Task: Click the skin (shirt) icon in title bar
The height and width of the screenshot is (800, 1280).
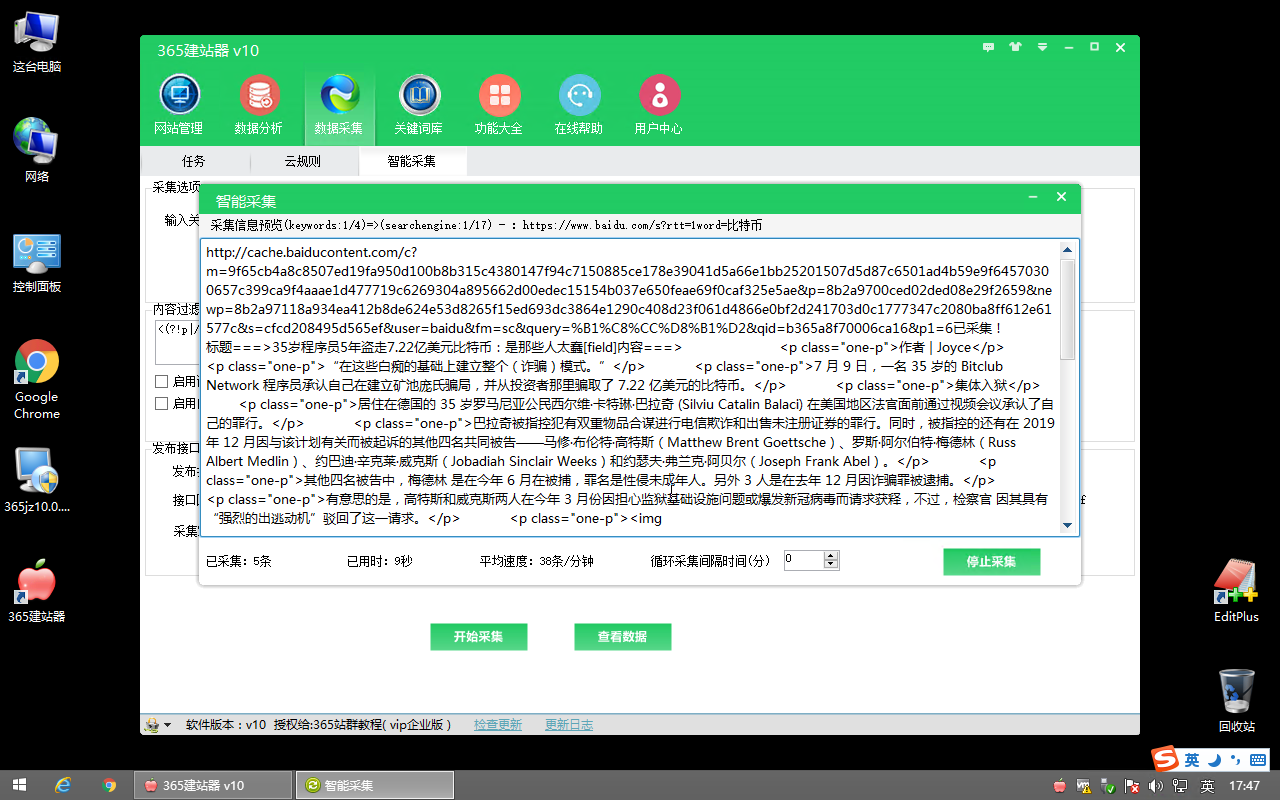Action: tap(1015, 47)
